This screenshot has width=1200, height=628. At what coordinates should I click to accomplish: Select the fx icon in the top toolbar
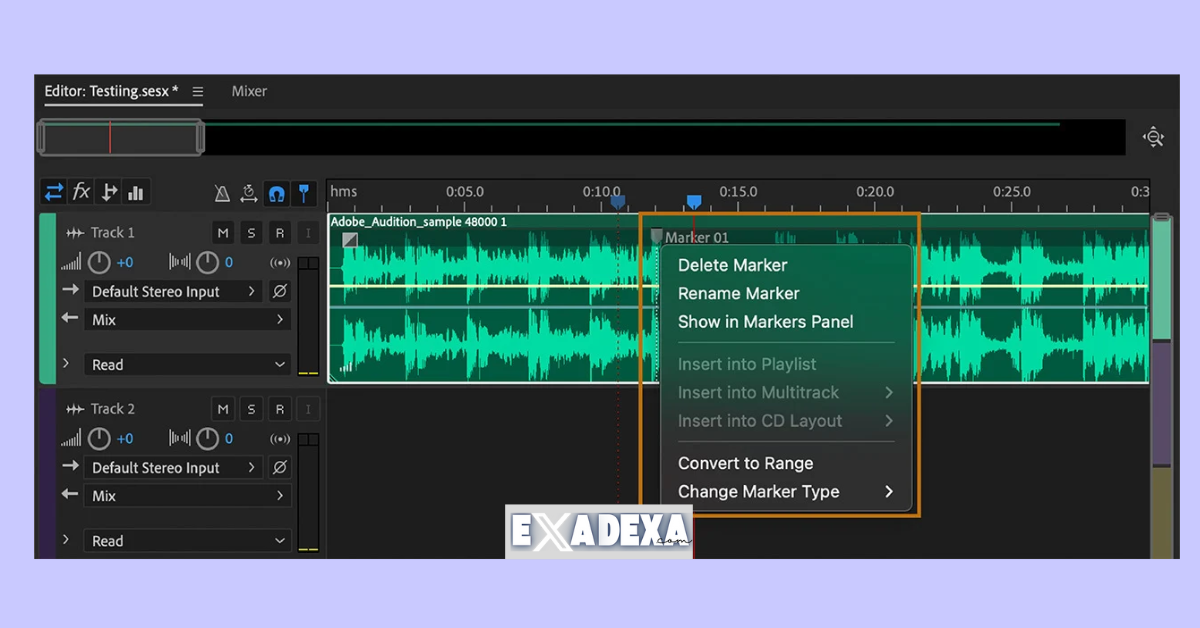(x=81, y=192)
